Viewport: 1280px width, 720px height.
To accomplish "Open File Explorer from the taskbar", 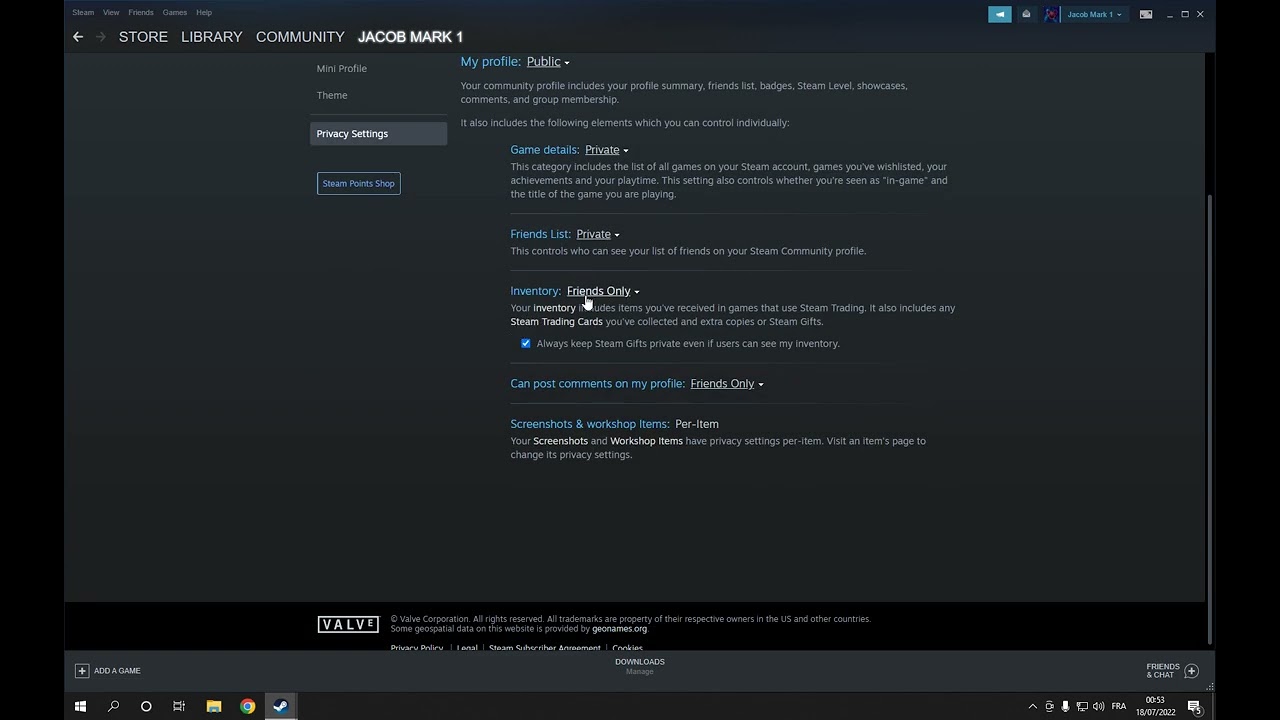I will pos(214,706).
